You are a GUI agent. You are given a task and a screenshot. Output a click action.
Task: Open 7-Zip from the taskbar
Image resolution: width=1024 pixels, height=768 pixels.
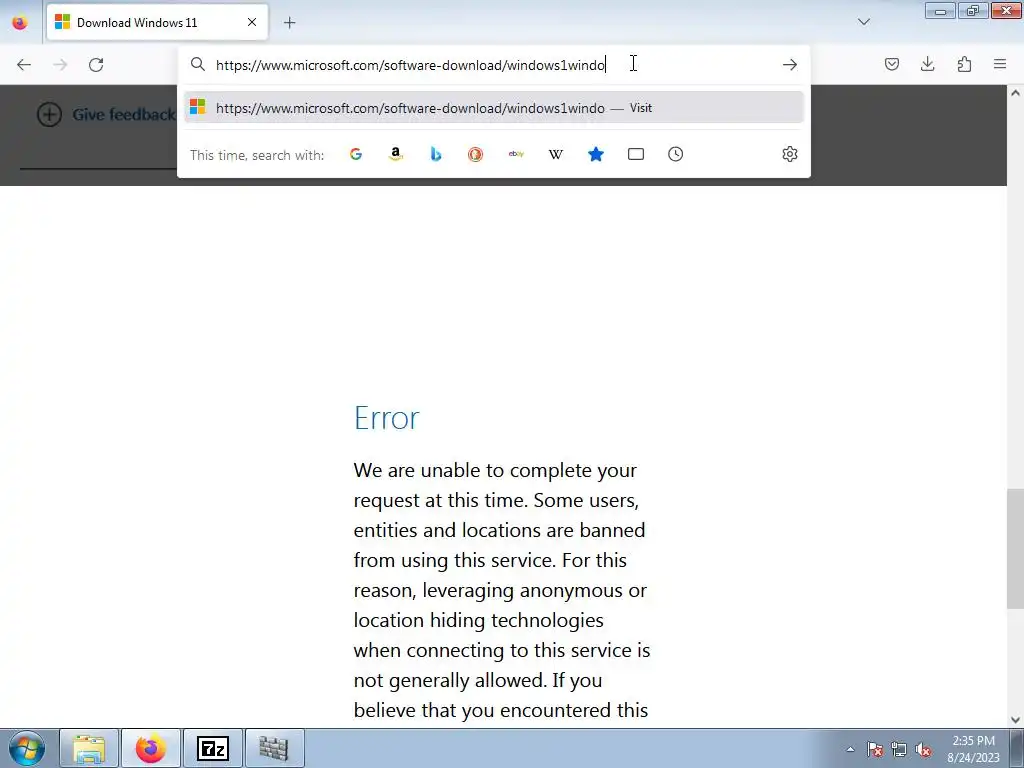pyautogui.click(x=213, y=748)
